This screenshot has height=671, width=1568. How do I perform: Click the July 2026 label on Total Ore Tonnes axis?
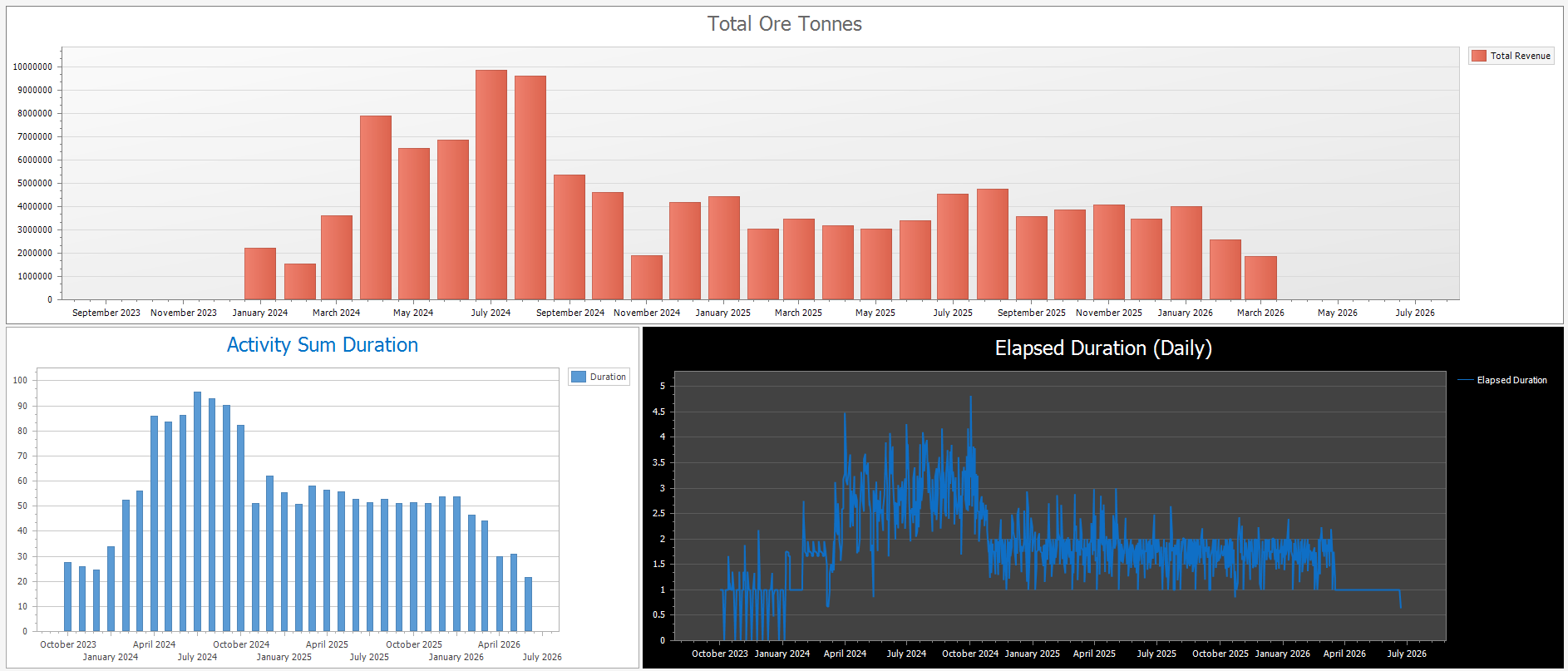click(x=1414, y=313)
